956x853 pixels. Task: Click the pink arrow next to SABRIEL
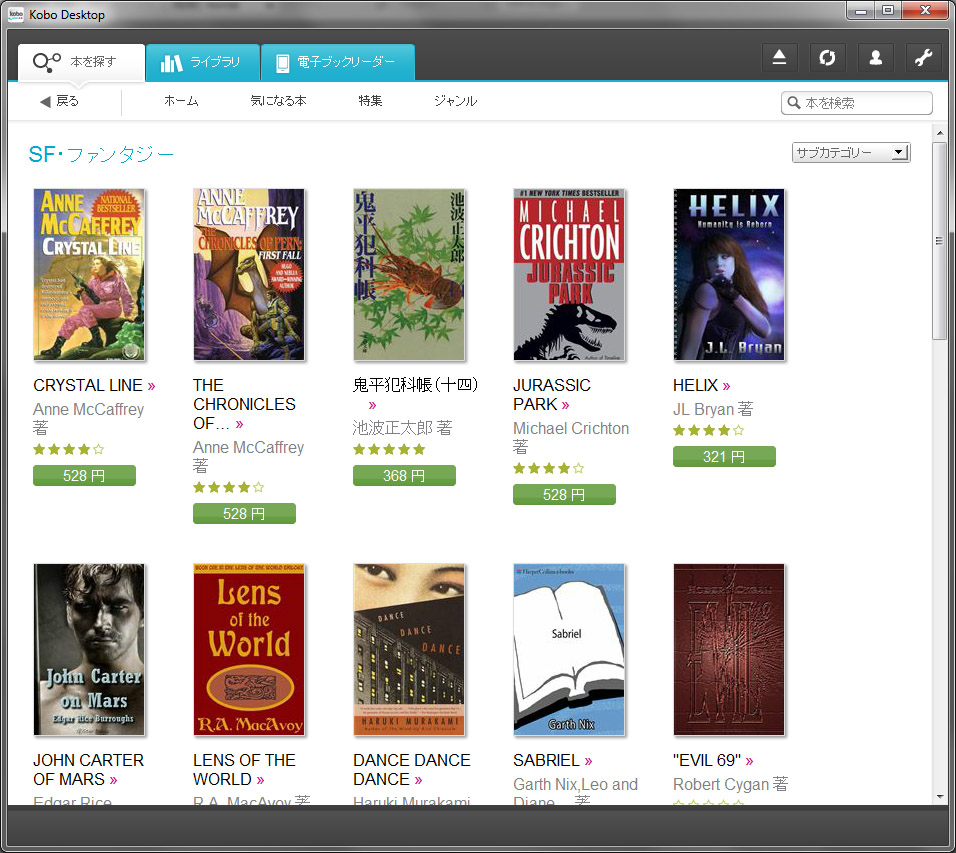(x=588, y=761)
